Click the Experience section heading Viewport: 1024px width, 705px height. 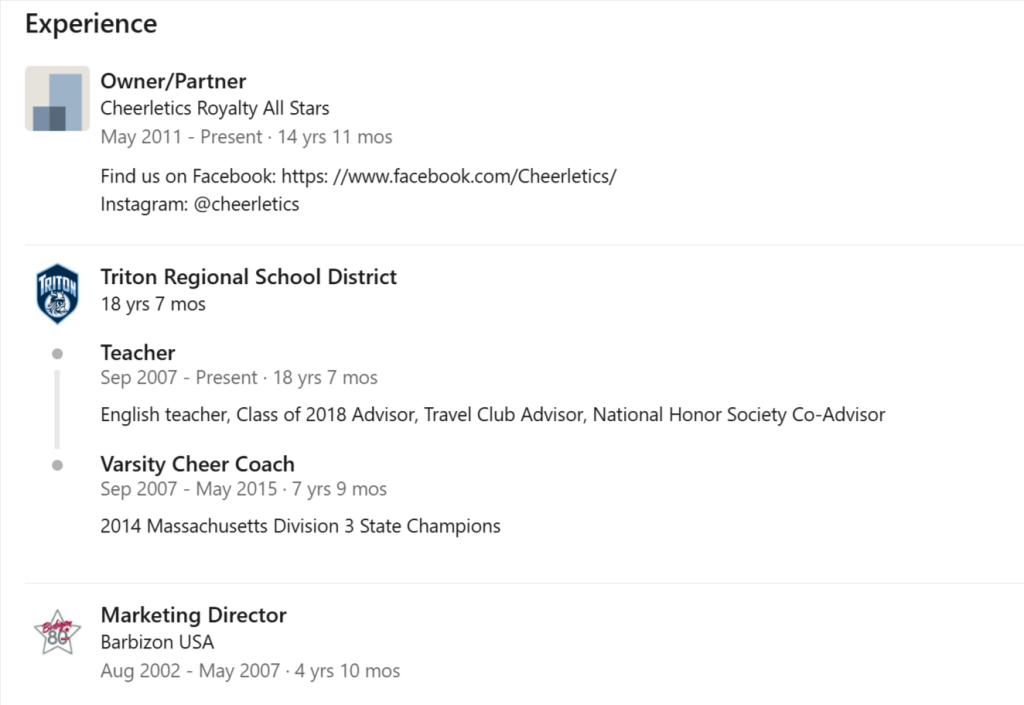click(x=91, y=24)
